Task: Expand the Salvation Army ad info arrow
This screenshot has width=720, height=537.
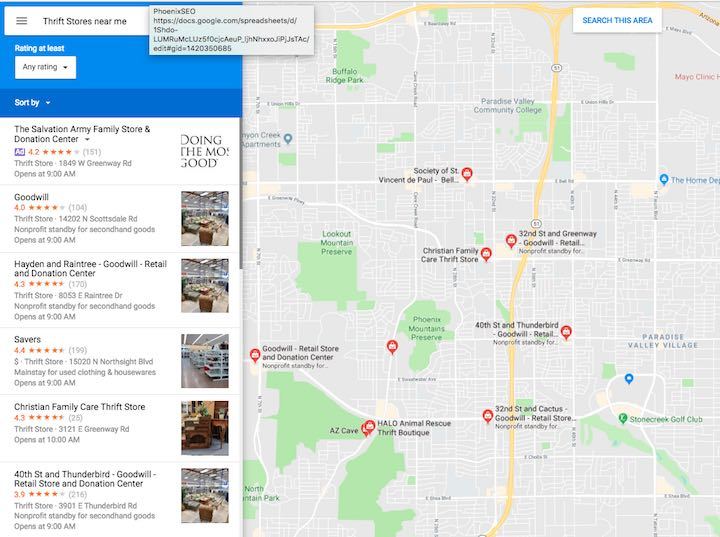Action: (87, 139)
